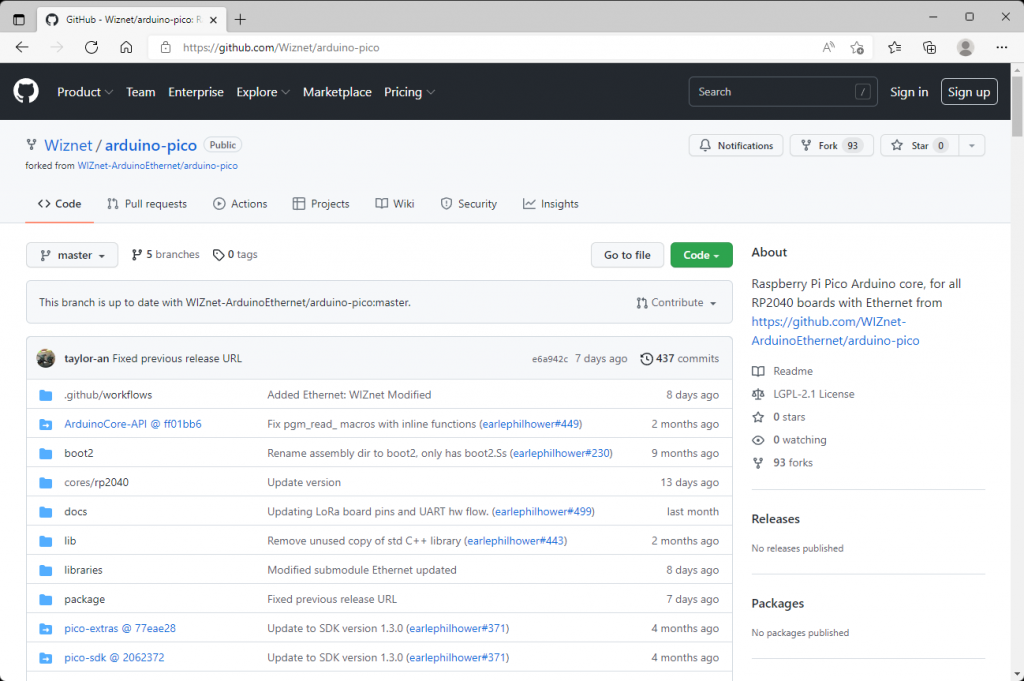Expand the Product menu in header
Viewport: 1024px width, 681px height.
(85, 92)
